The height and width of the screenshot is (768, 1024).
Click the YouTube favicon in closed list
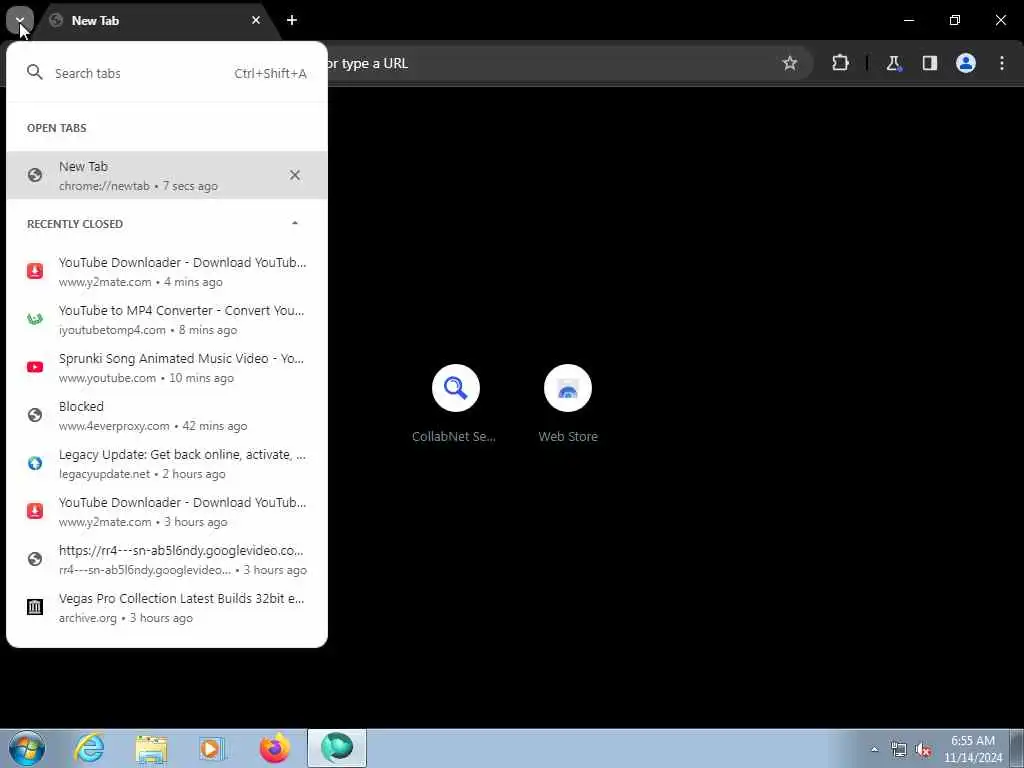(35, 367)
